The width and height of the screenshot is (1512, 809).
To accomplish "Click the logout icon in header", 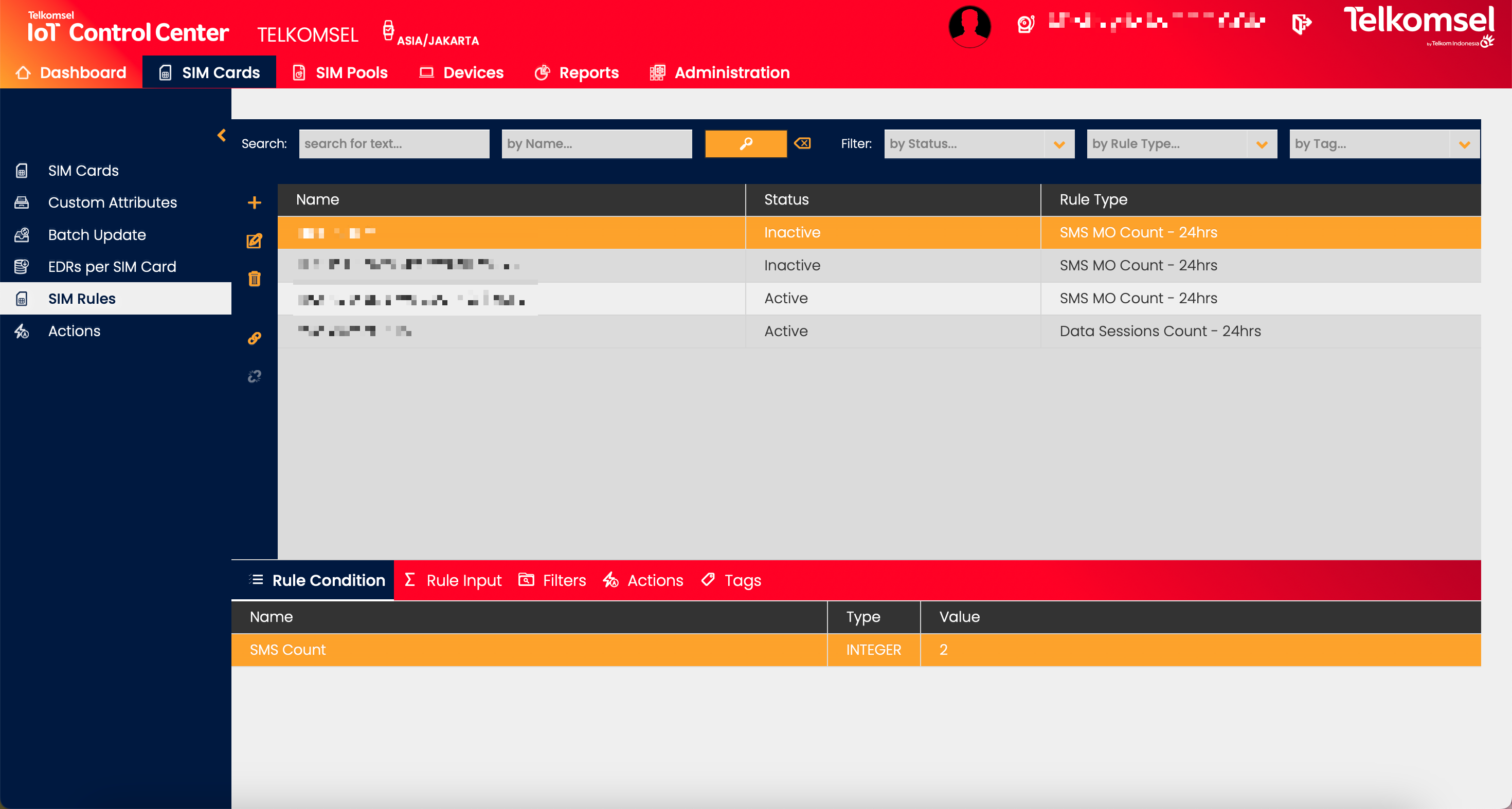I will point(1301,25).
